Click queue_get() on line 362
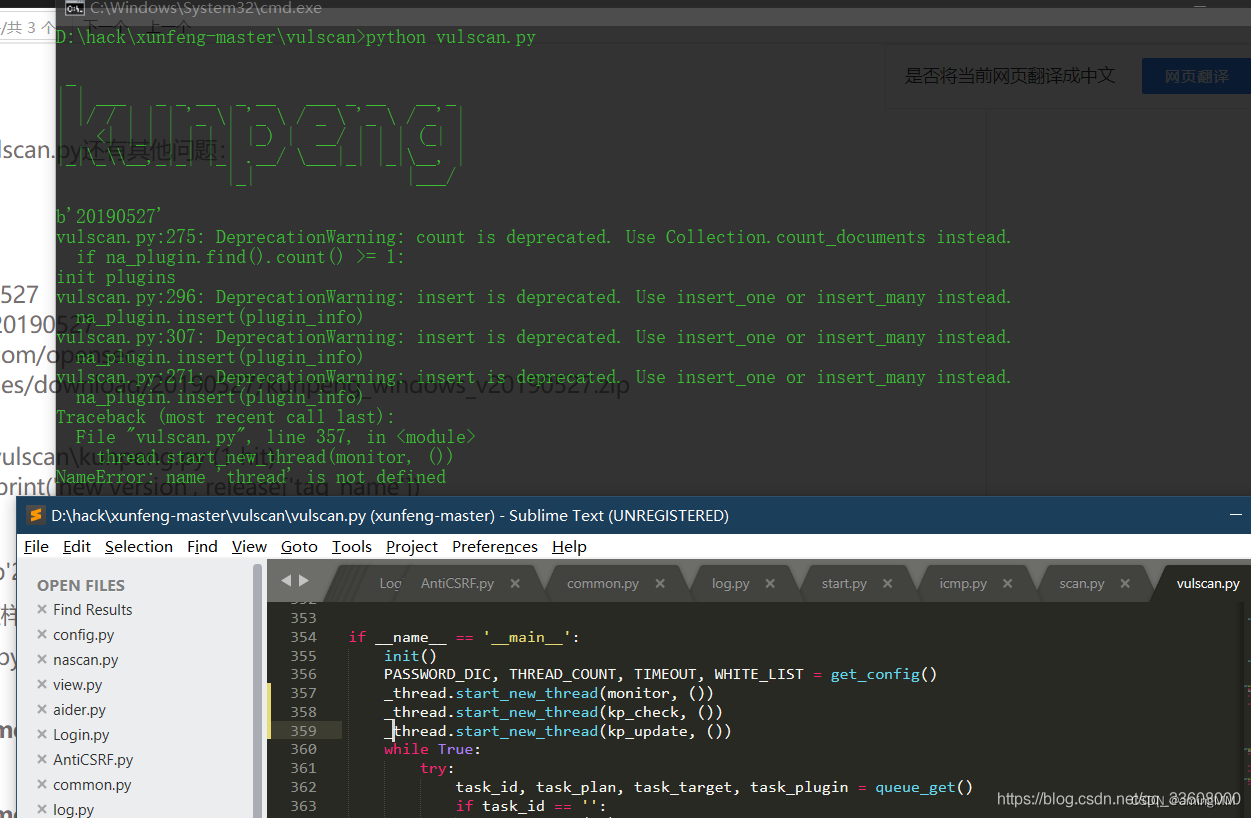The width and height of the screenshot is (1251, 818). click(924, 787)
